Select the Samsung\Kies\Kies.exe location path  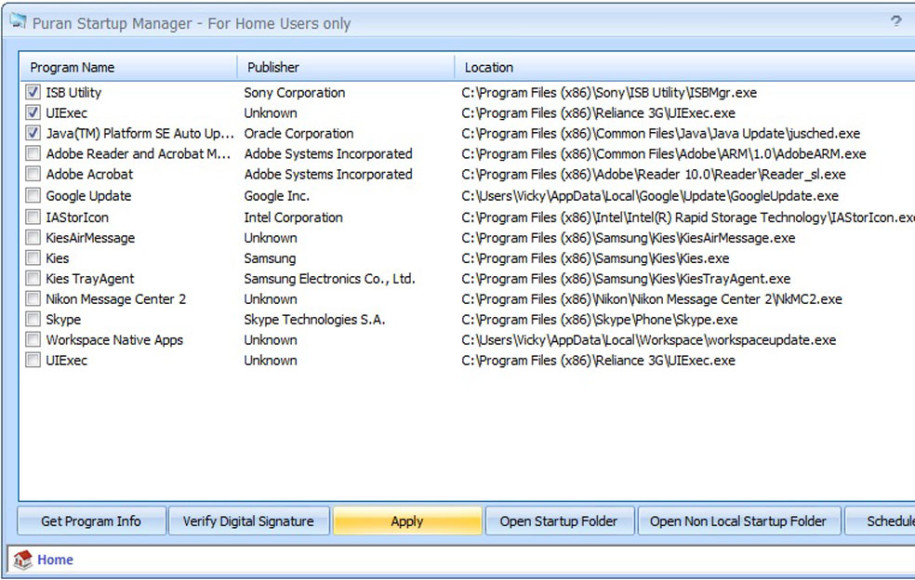click(595, 258)
